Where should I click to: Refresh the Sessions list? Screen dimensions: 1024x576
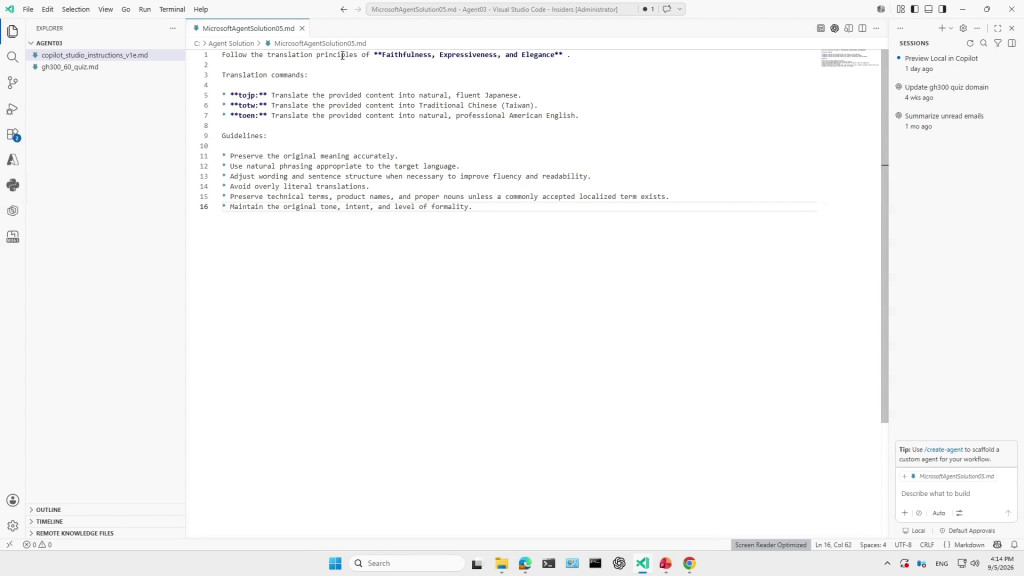[x=970, y=43]
